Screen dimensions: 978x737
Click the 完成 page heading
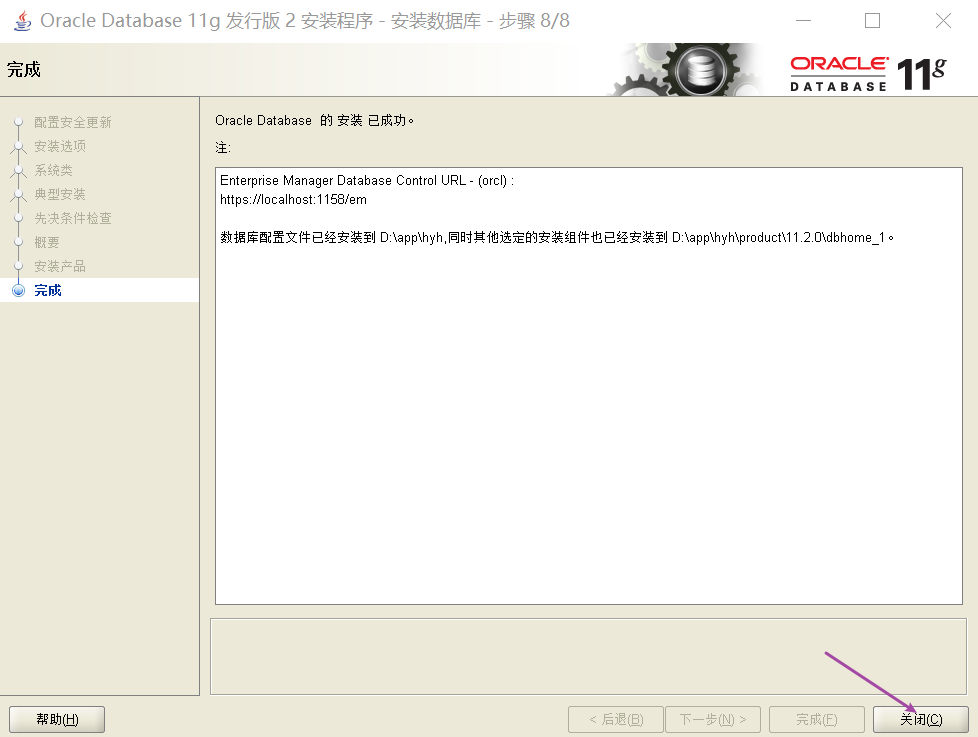point(24,69)
